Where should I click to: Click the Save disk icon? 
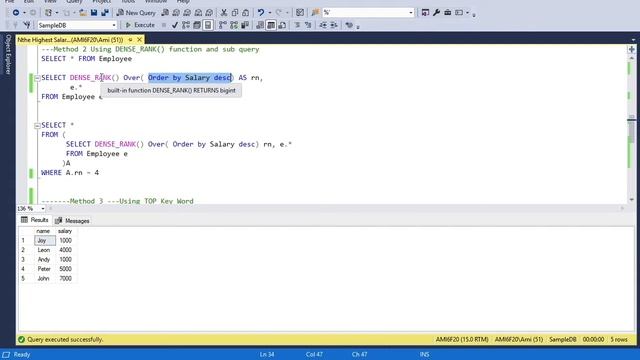(94, 13)
